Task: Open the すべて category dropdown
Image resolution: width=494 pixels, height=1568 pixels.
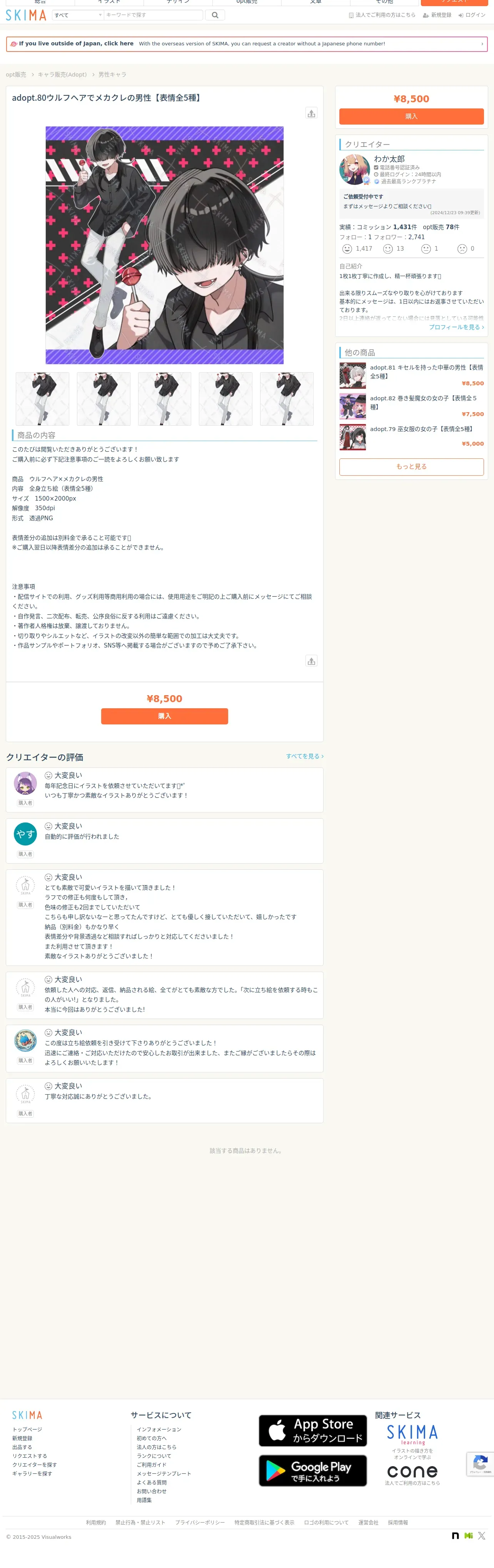Action: (x=78, y=15)
